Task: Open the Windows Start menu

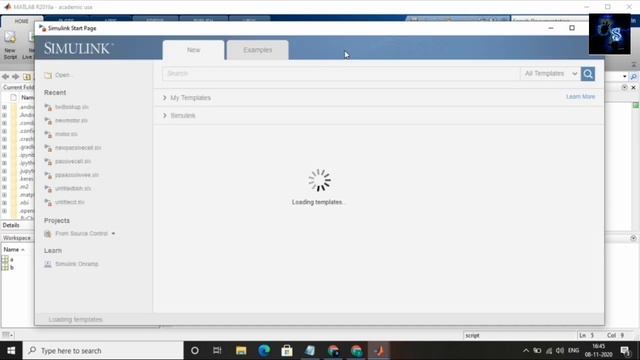Action: [x=11, y=351]
